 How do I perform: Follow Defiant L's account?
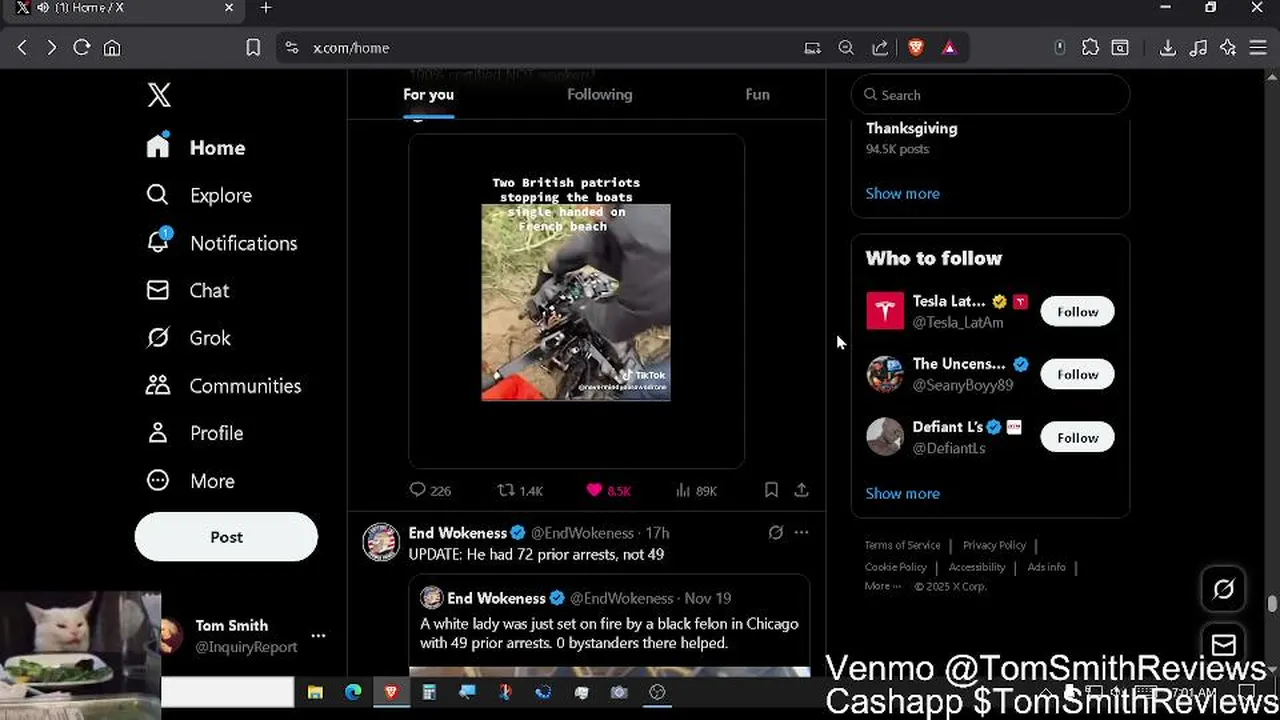[x=1077, y=437]
